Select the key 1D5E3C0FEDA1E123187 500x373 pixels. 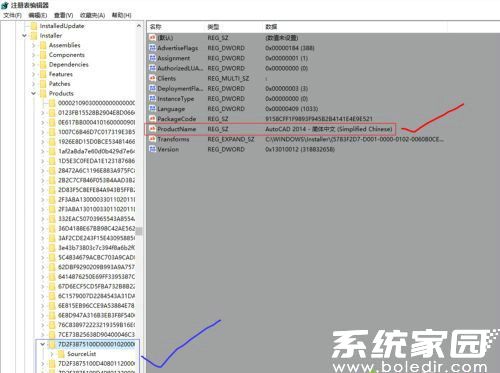pos(96,161)
